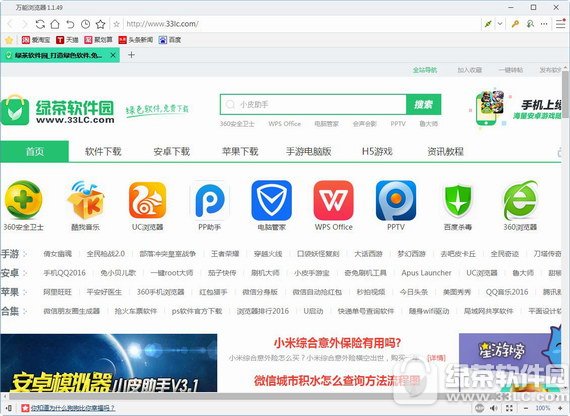Click the 浏览器排行2016 link

pos(263,311)
